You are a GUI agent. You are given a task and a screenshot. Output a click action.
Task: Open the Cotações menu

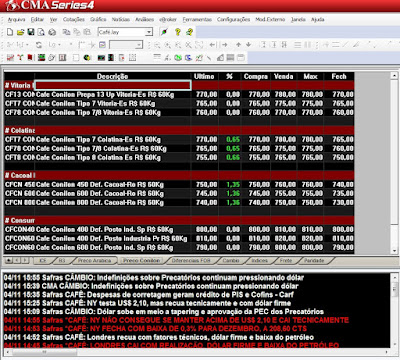tap(74, 19)
